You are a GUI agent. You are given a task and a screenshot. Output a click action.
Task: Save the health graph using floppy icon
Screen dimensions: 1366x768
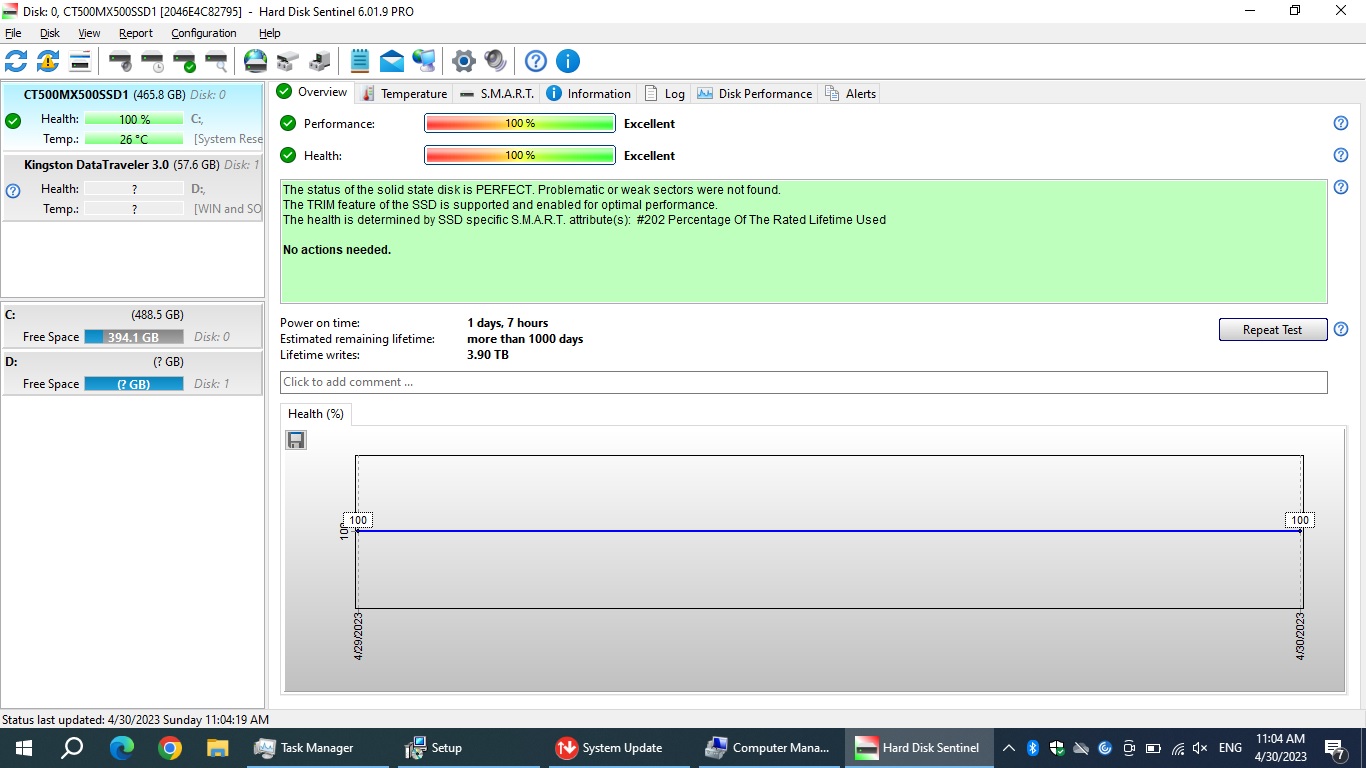pos(296,440)
